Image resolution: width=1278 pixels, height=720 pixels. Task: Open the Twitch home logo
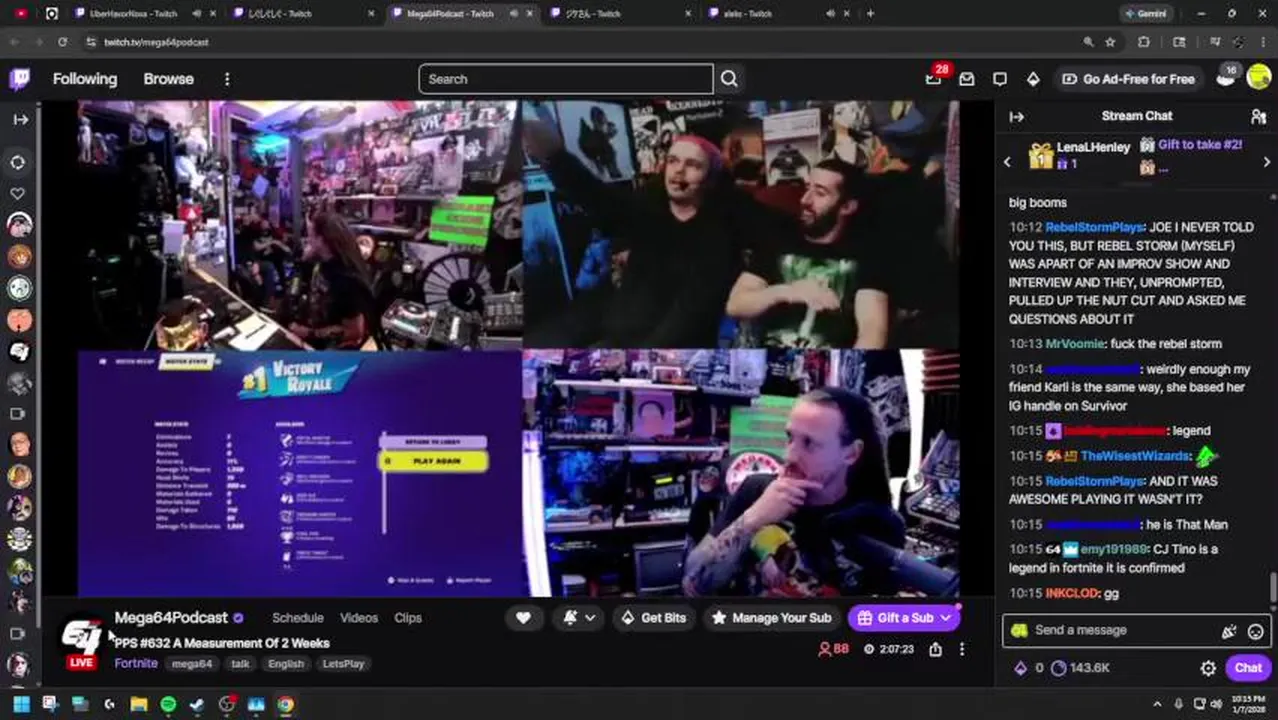(x=19, y=79)
